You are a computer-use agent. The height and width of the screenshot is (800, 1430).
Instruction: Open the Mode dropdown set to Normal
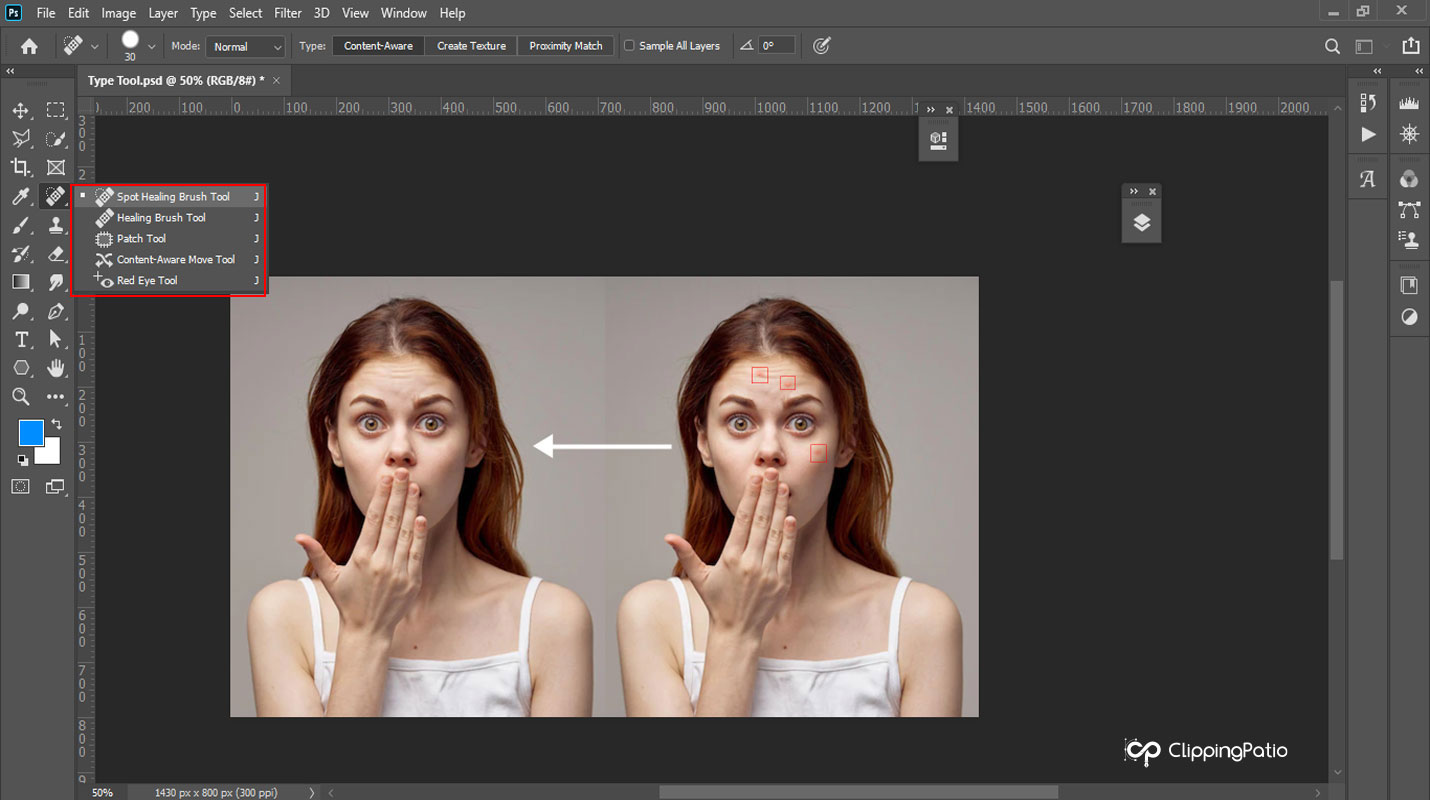(x=246, y=47)
